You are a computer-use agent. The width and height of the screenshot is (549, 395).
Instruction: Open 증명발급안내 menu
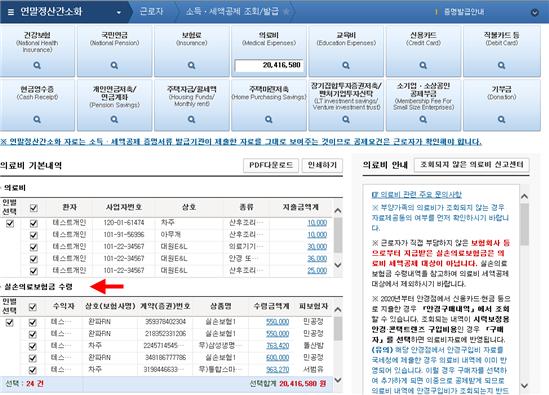pyautogui.click(x=464, y=12)
